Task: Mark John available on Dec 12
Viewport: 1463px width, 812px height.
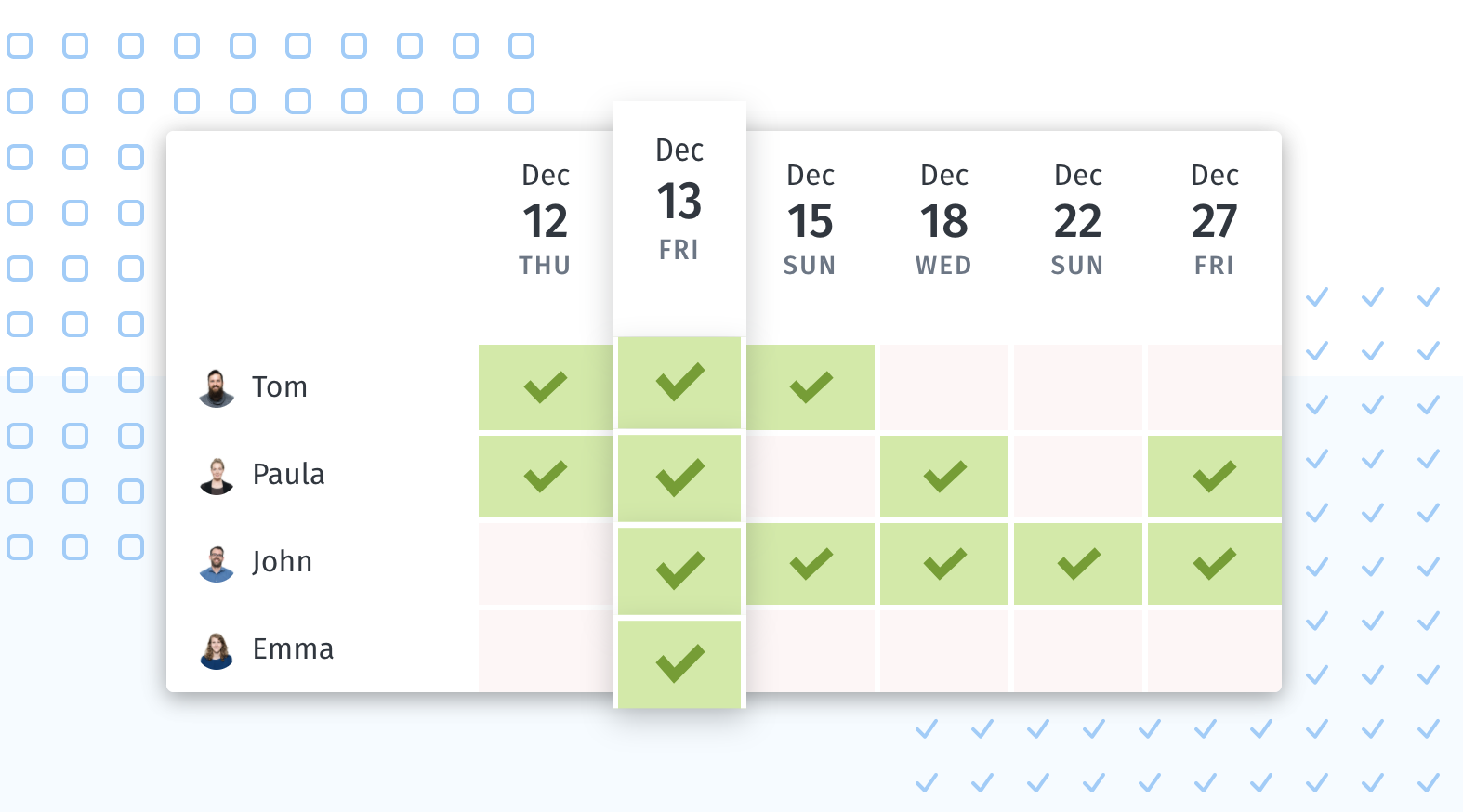Action: [x=545, y=564]
